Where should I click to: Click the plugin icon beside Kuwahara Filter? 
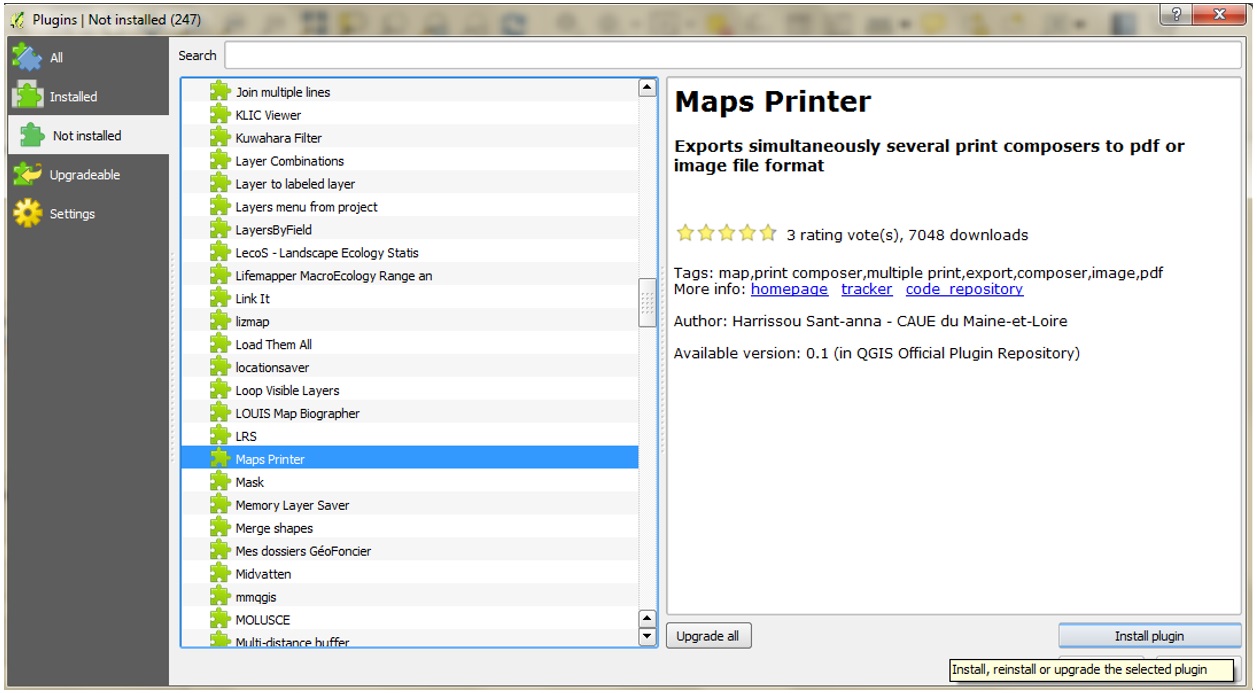[x=220, y=138]
